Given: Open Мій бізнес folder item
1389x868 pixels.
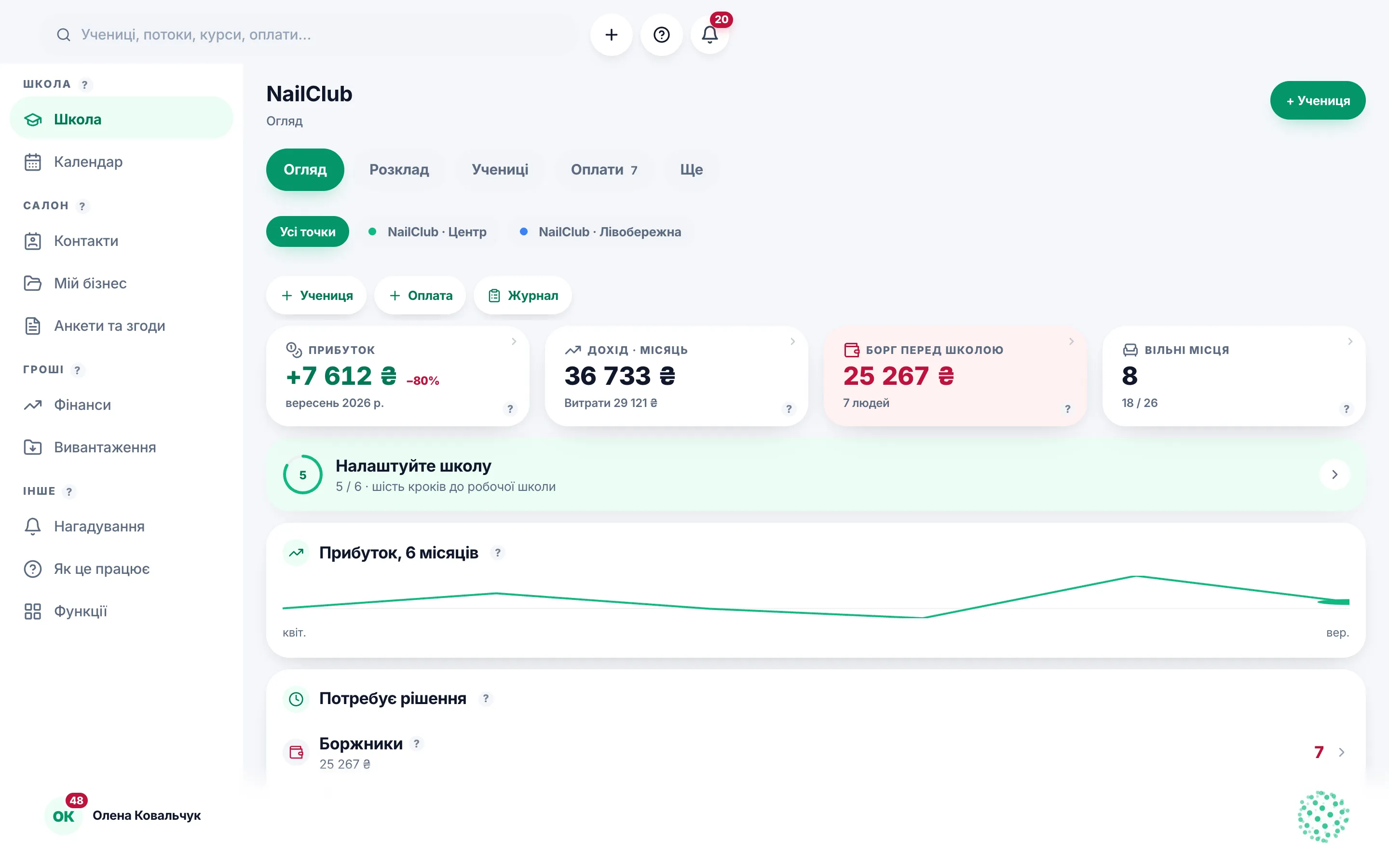Looking at the screenshot, I should [x=121, y=284].
